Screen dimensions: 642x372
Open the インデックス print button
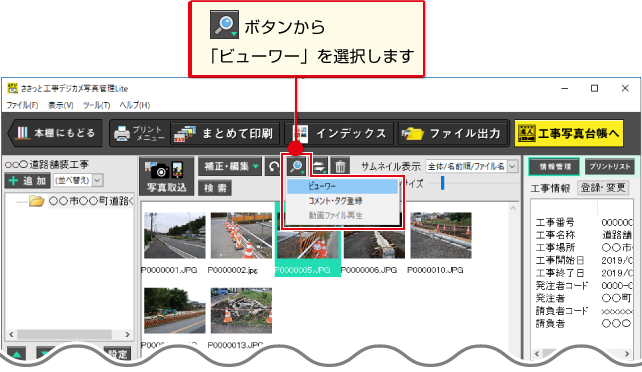pyautogui.click(x=339, y=133)
